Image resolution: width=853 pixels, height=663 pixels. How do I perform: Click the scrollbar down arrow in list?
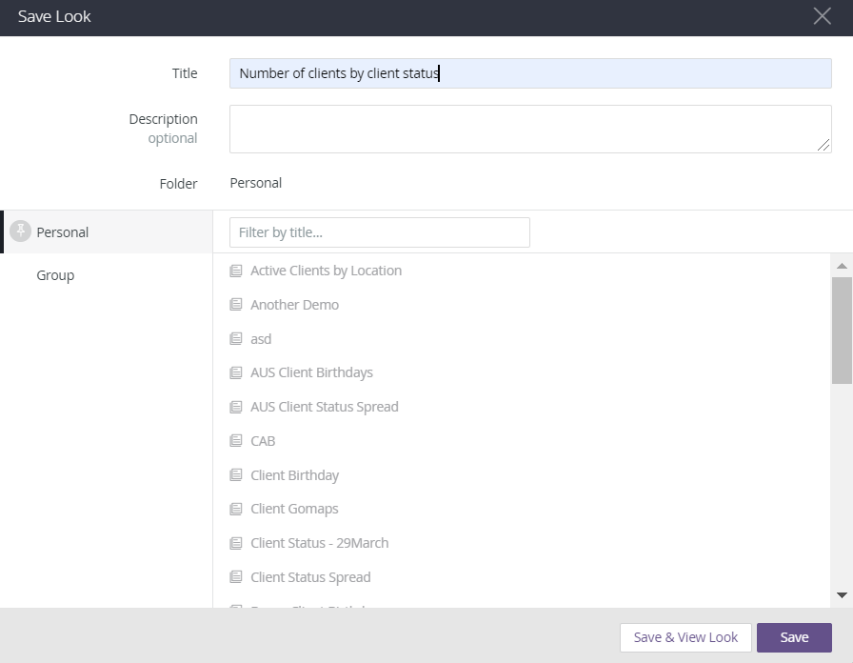pyautogui.click(x=841, y=595)
